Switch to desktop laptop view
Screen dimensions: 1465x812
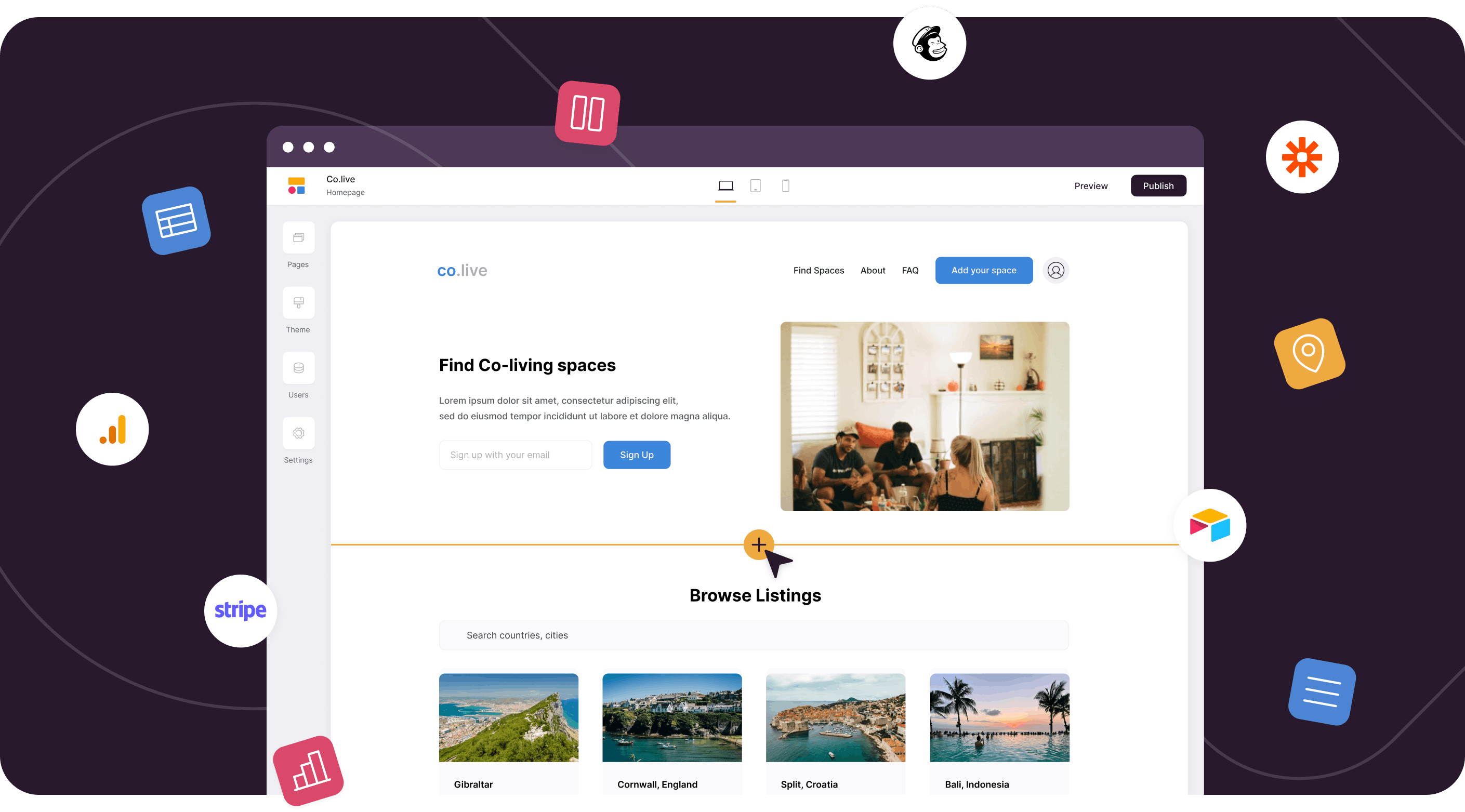tap(725, 186)
